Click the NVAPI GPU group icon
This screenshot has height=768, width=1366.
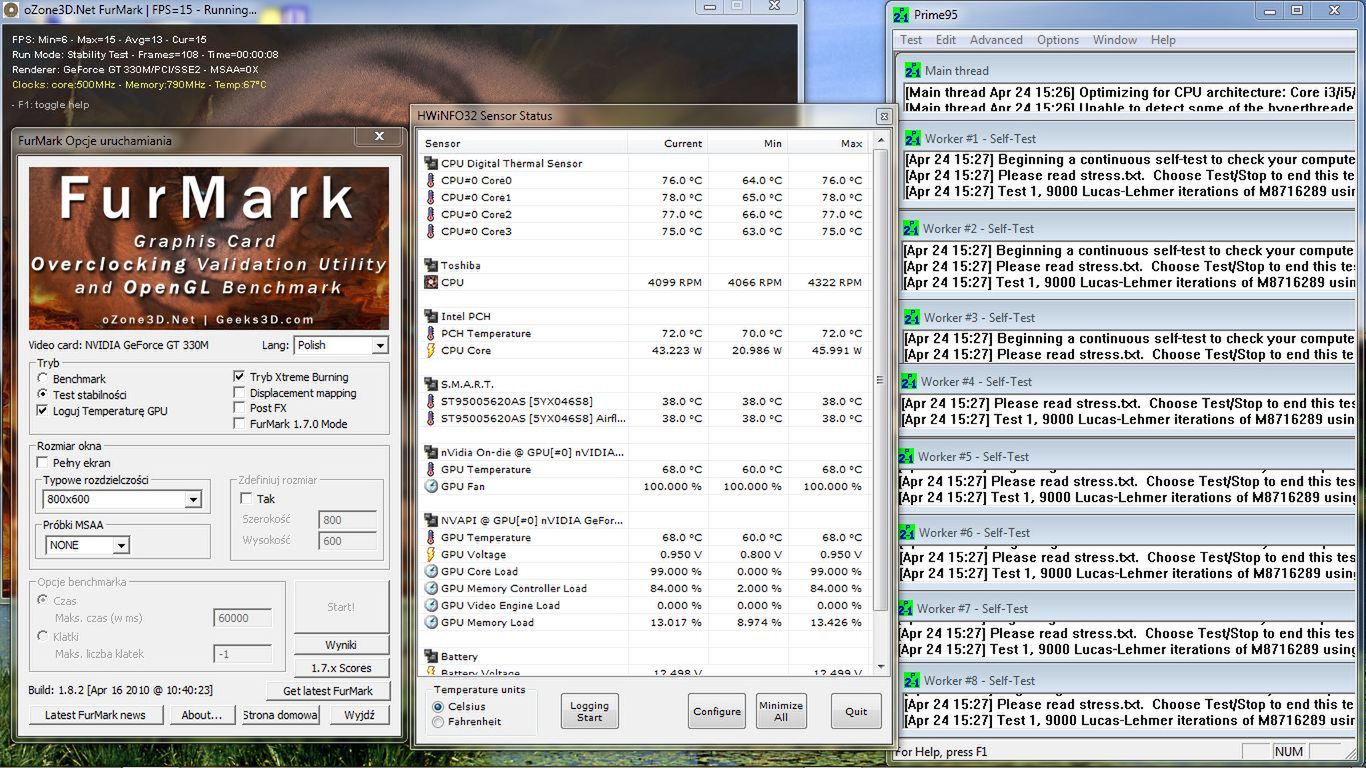[431, 520]
